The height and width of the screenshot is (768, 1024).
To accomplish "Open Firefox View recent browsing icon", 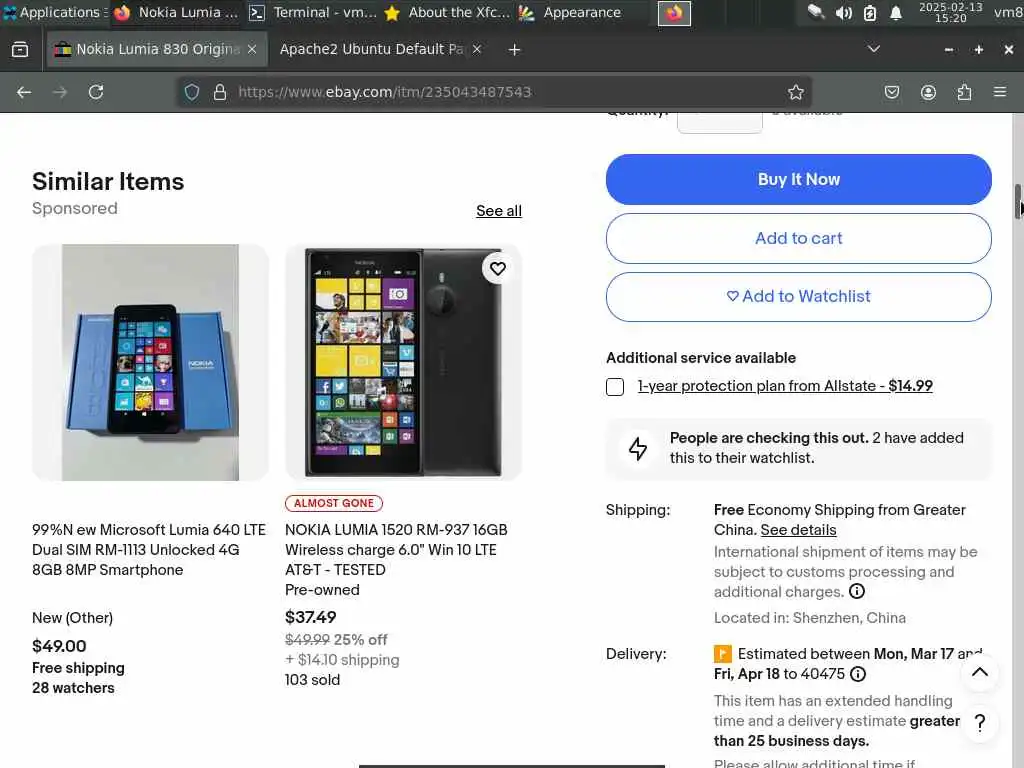I will tap(20, 50).
